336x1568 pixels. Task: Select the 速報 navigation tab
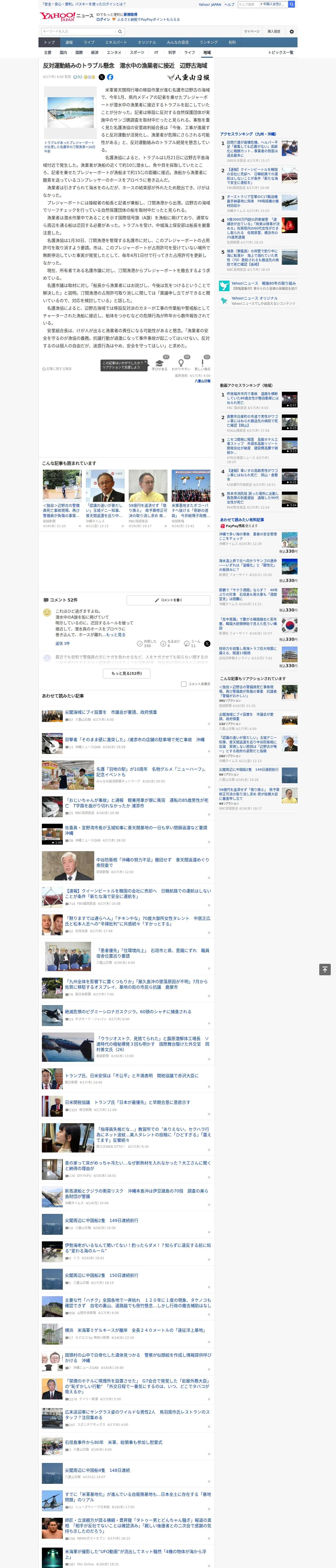(x=69, y=43)
